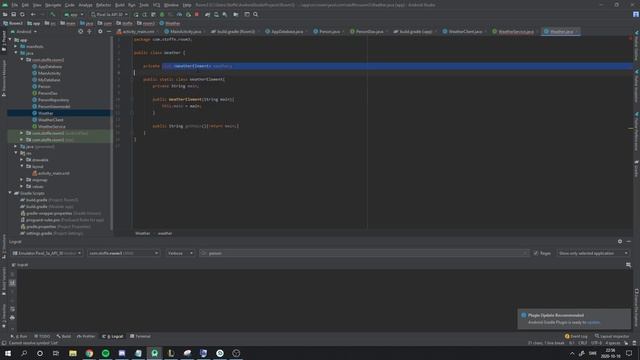This screenshot has height=360, width=640.
Task: Click the Sync/refresh toolbar icon
Action: tap(22, 14)
